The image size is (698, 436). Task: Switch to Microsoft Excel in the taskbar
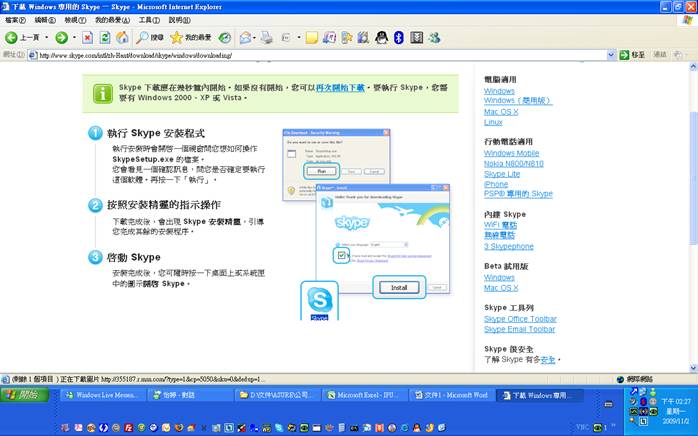pyautogui.click(x=367, y=395)
